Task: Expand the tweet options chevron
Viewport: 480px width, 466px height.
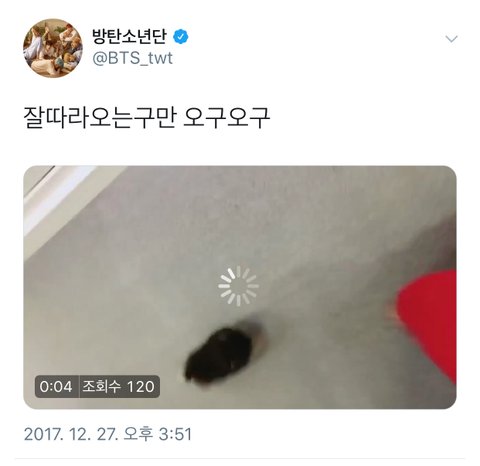Action: point(451,39)
